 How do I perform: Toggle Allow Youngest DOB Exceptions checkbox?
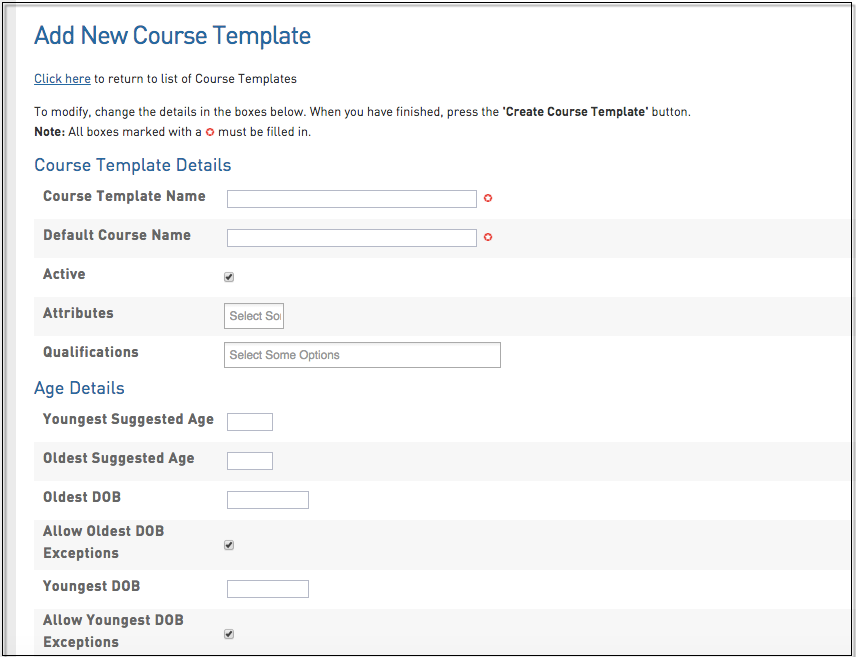pos(229,634)
